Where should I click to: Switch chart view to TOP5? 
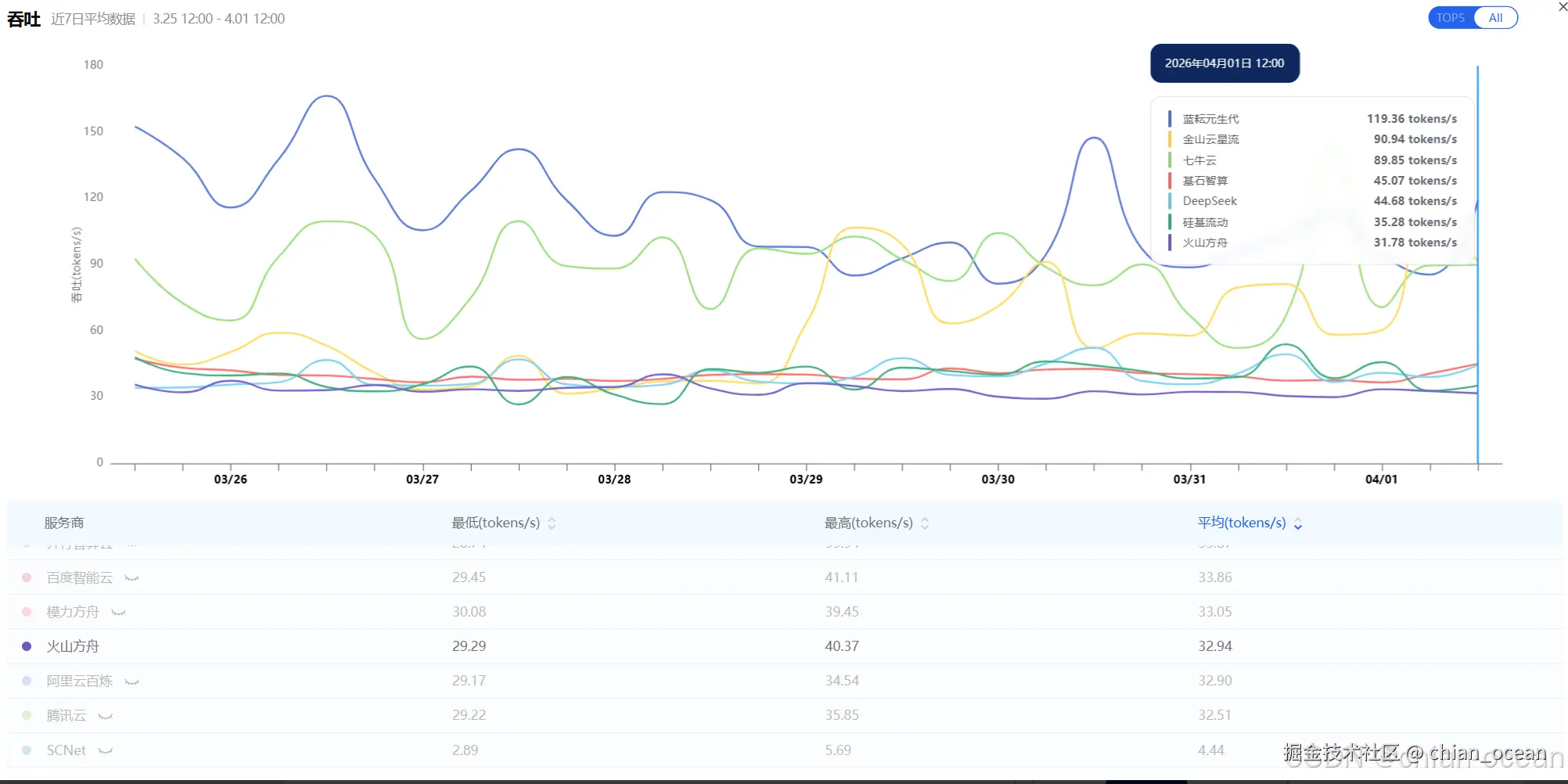1450,18
